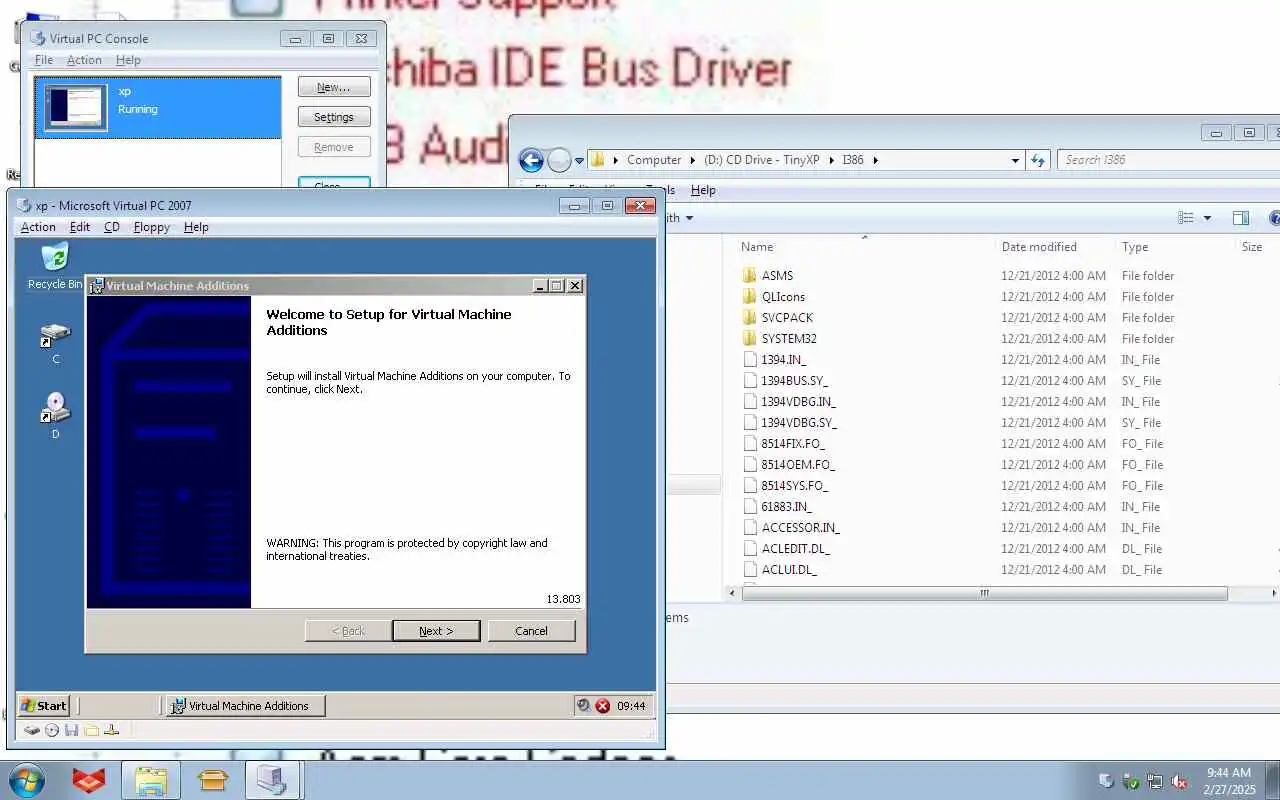Click the network icon in Windows system tray
This screenshot has width=1280, height=800.
pyautogui.click(x=1155, y=781)
